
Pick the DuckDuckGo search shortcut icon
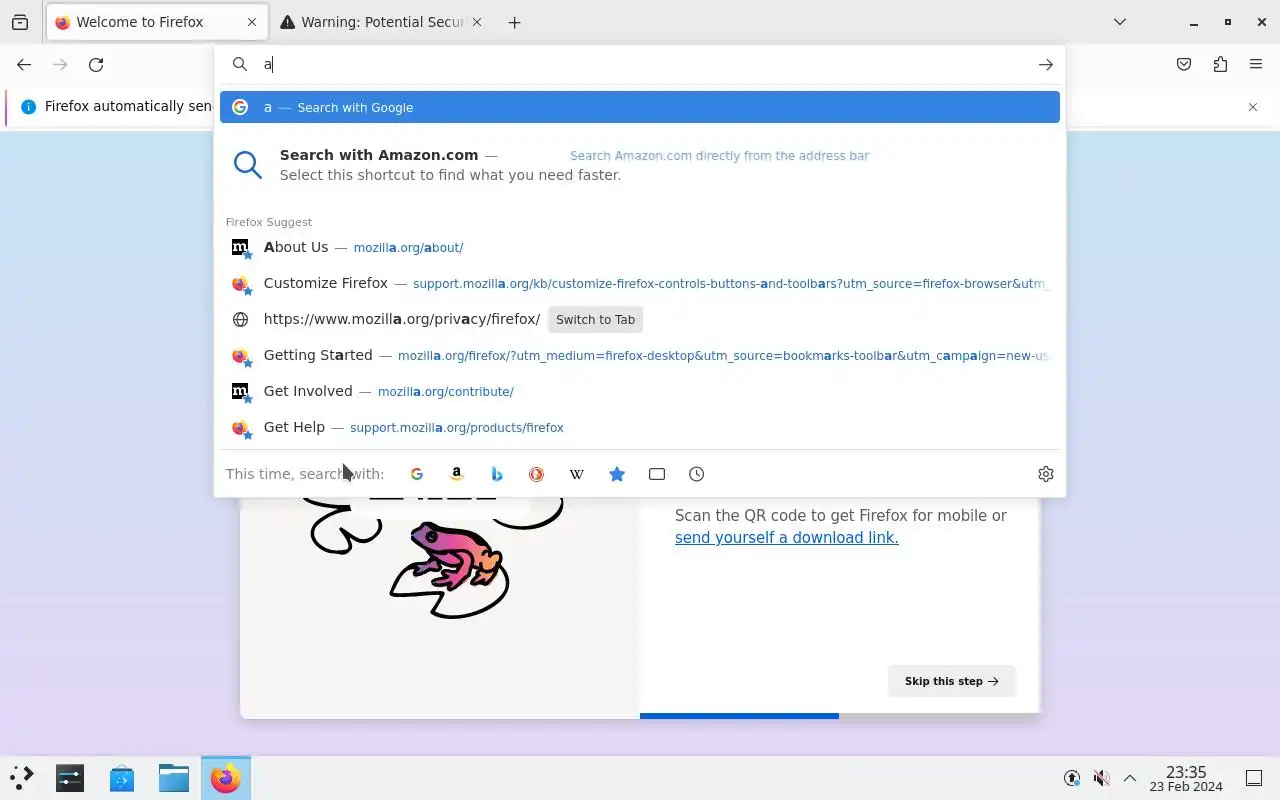point(537,474)
